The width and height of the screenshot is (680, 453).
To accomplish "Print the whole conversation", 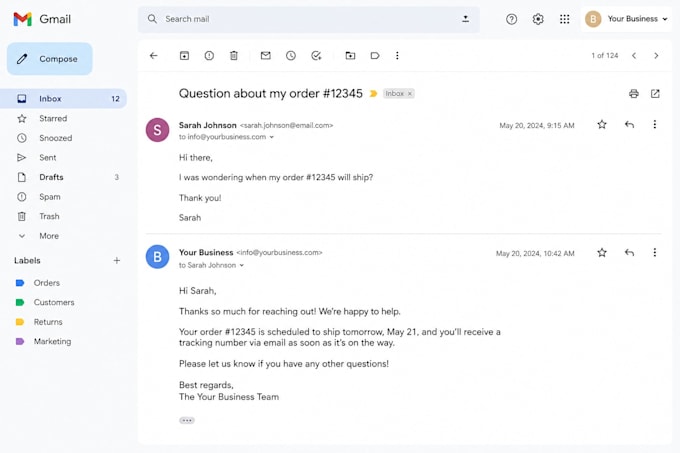I will pos(634,93).
